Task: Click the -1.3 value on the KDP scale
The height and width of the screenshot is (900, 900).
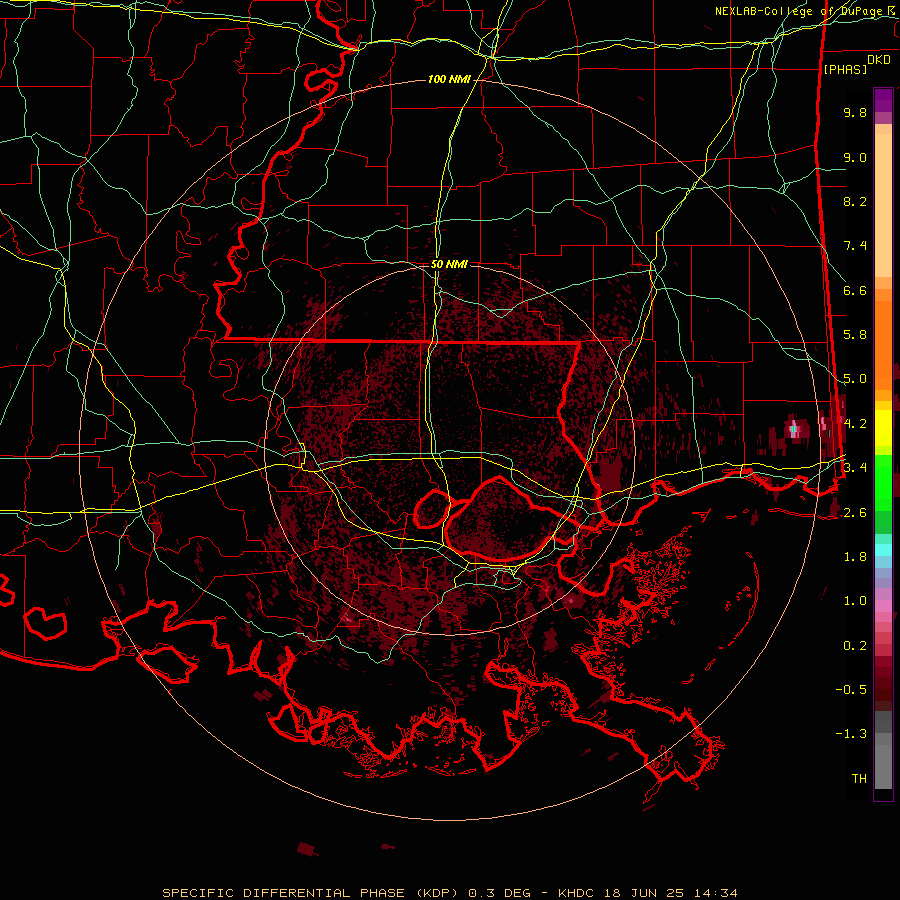Action: [x=851, y=734]
